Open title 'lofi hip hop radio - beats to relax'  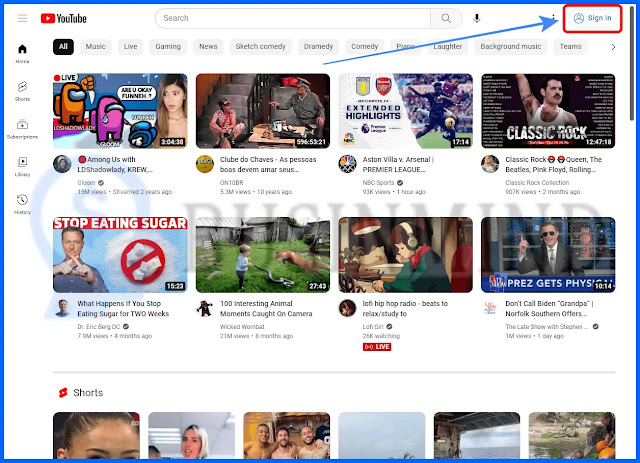[405, 309]
